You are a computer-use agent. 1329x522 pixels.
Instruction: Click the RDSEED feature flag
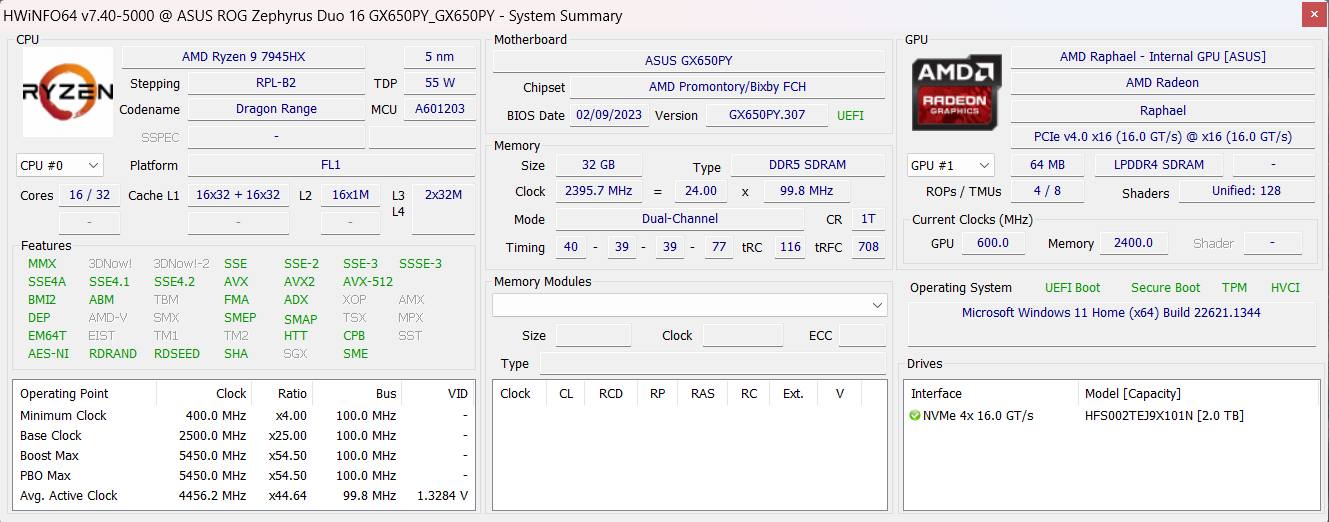click(177, 353)
